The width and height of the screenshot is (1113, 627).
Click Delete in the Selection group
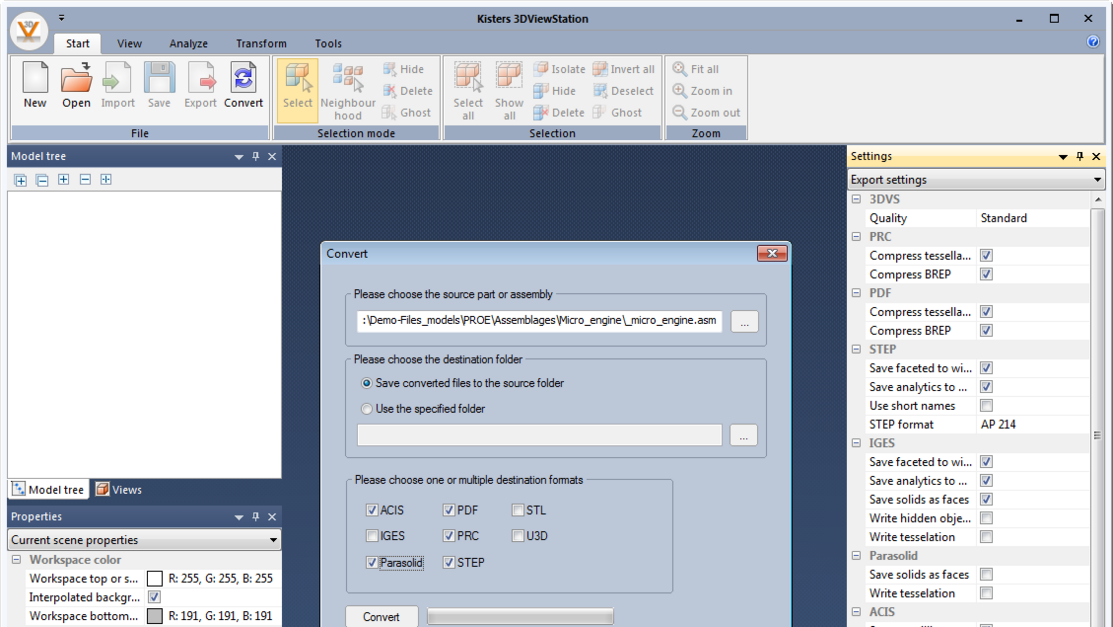(x=559, y=112)
